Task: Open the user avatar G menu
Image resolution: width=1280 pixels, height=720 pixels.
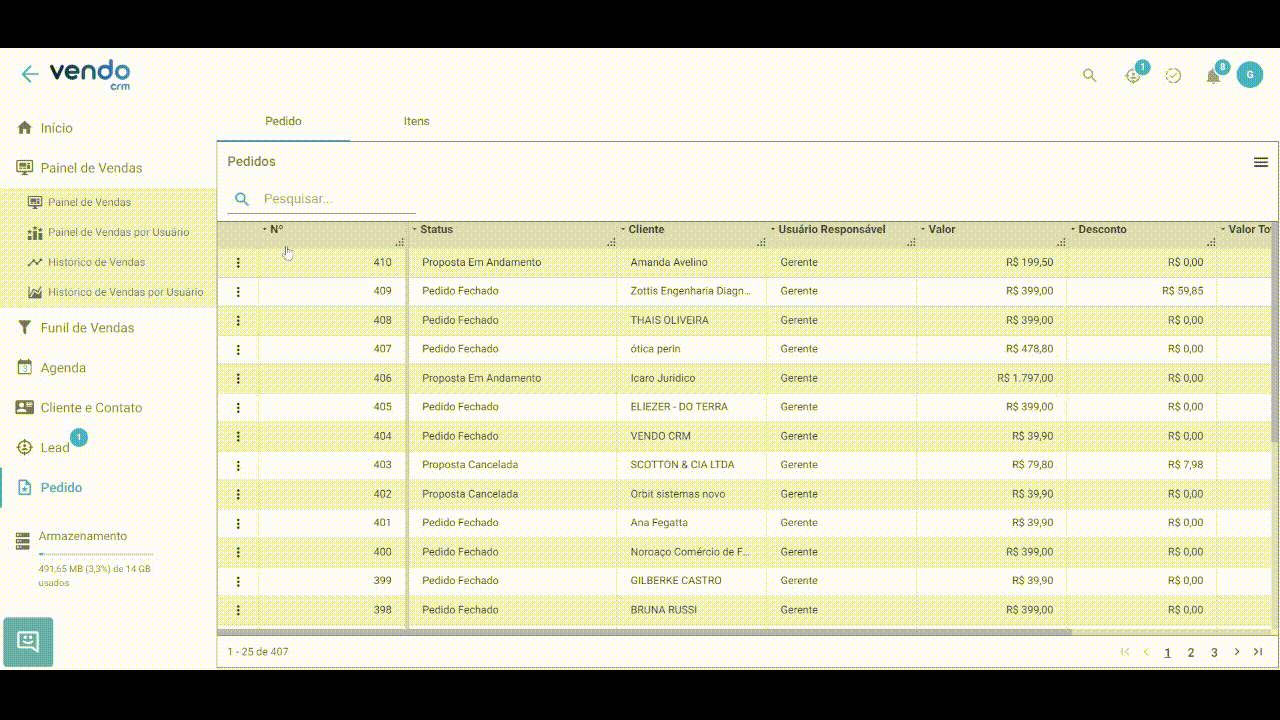Action: tap(1249, 75)
